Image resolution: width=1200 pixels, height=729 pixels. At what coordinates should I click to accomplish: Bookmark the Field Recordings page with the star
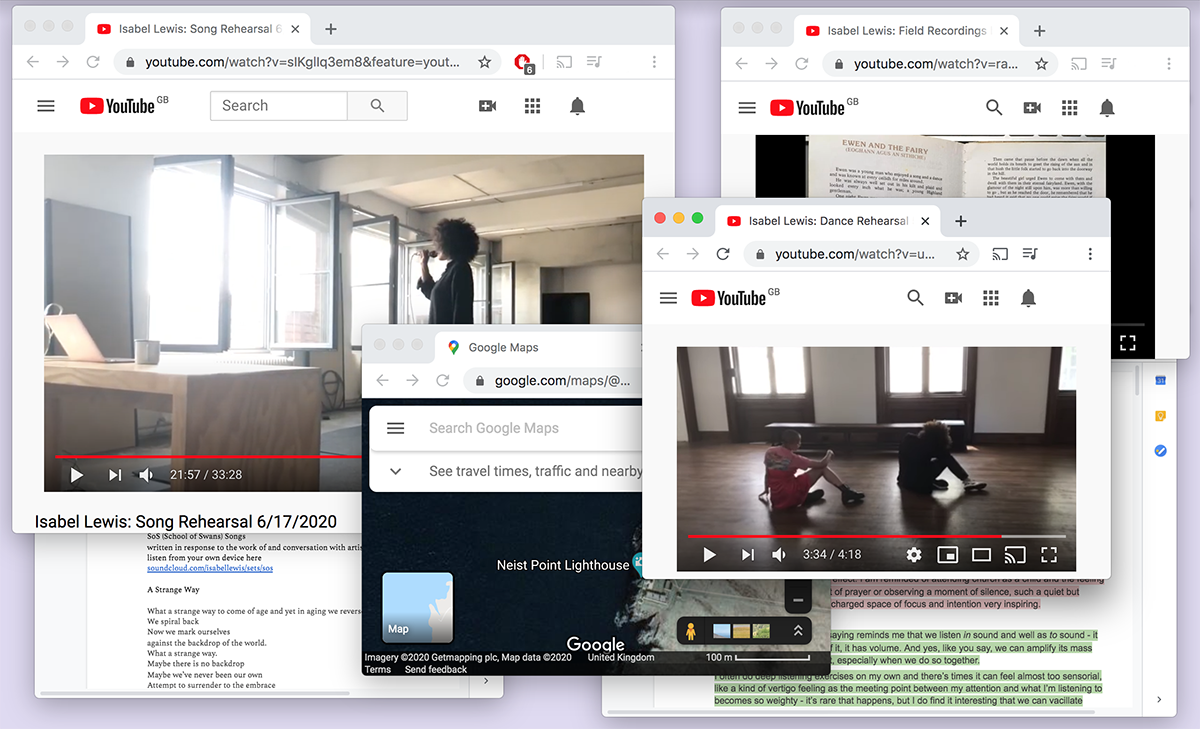click(x=1041, y=64)
